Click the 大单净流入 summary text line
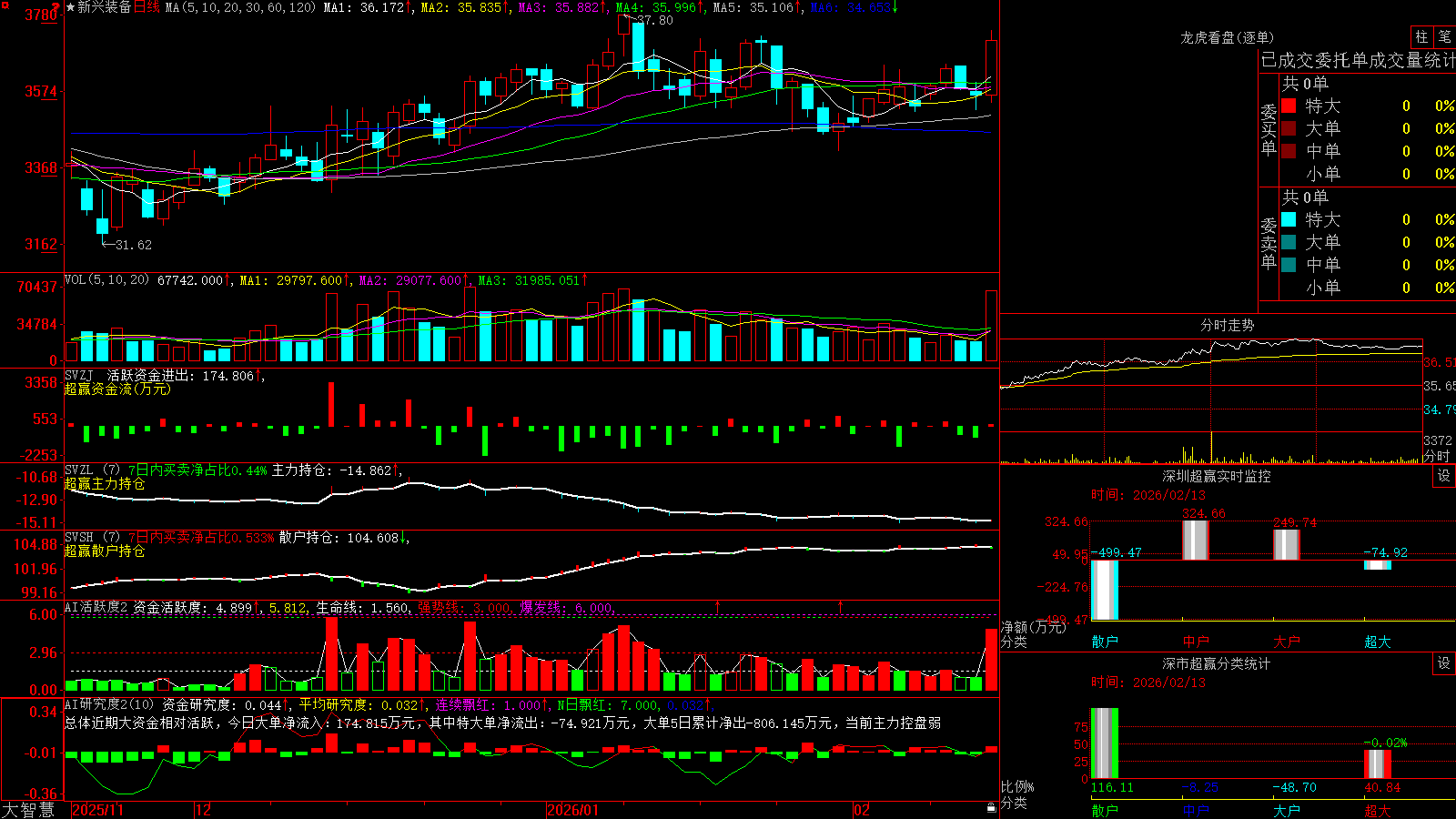 pyautogui.click(x=502, y=723)
